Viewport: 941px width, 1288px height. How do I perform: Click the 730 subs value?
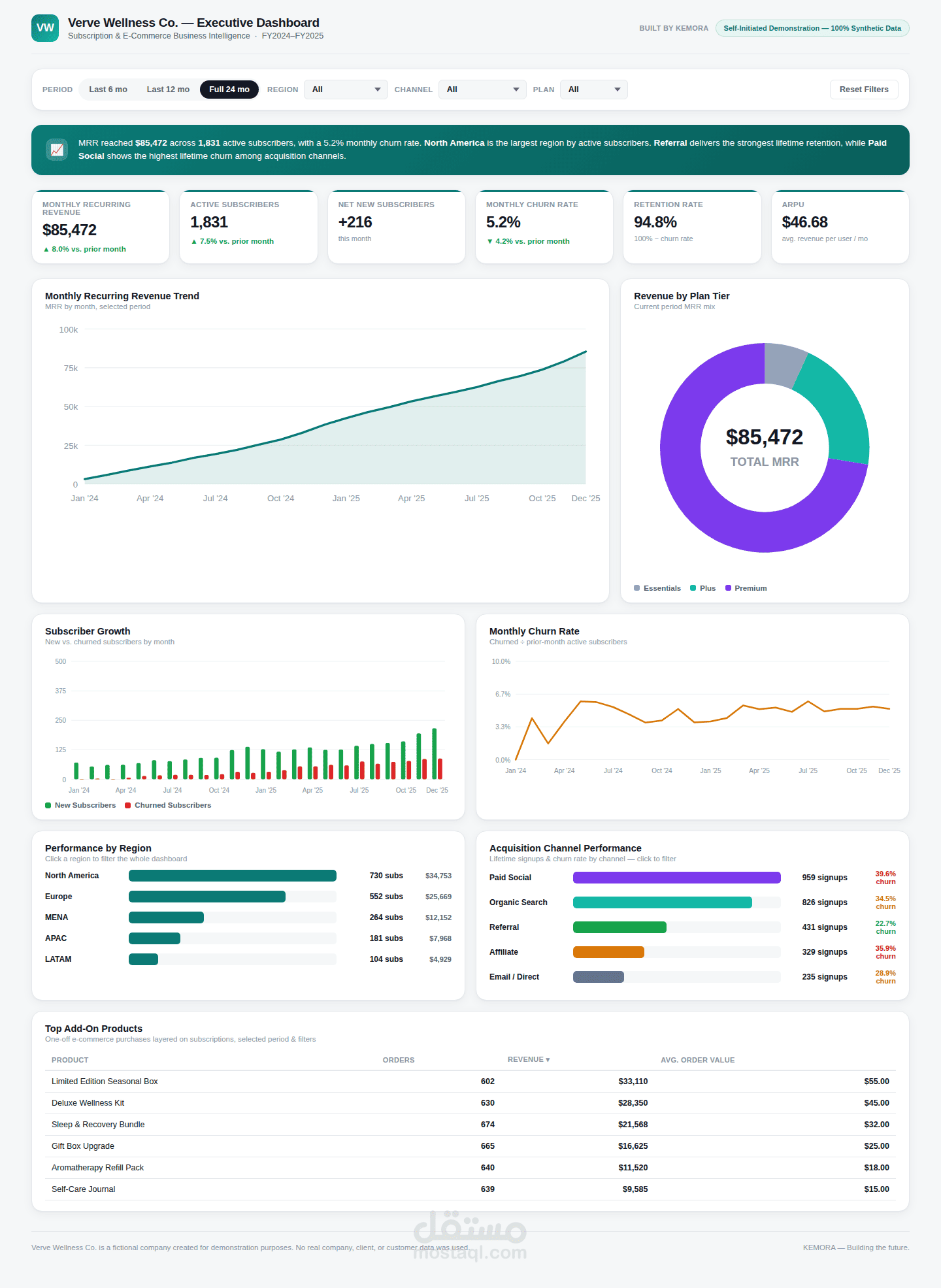386,876
